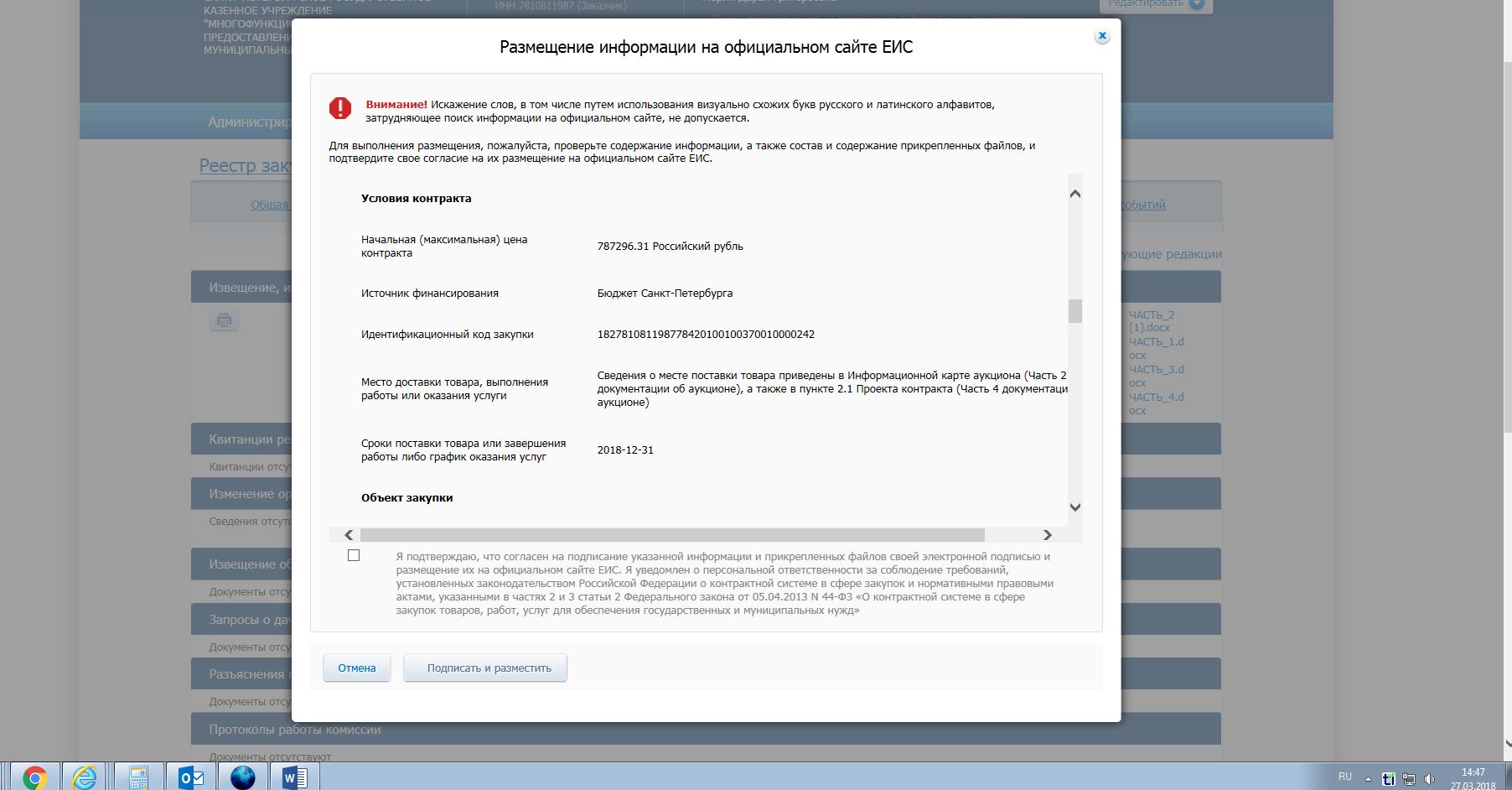Click the horizontal scroll right arrow
Image resolution: width=1512 pixels, height=790 pixels.
(1047, 535)
